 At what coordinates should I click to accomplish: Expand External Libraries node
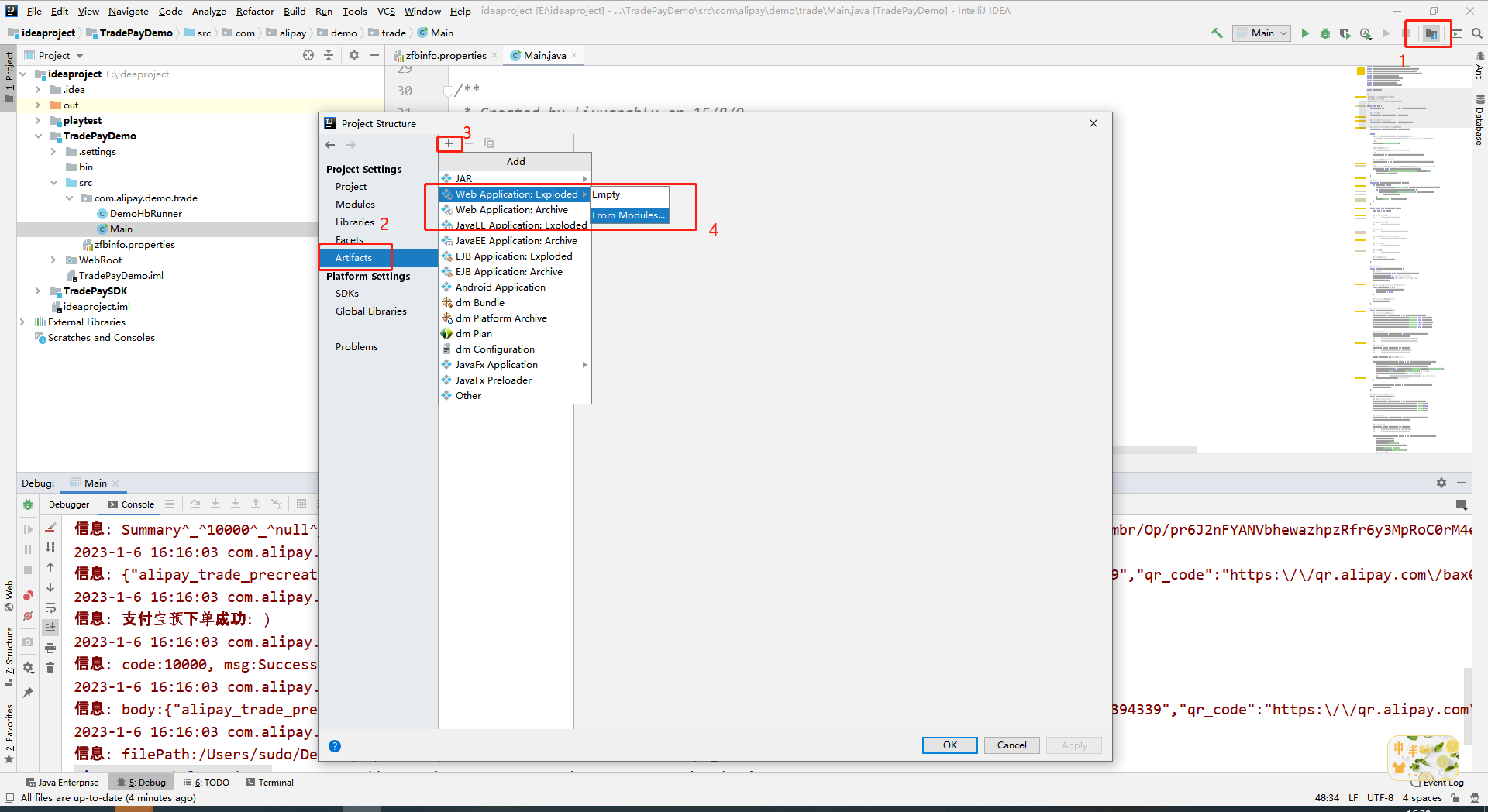click(22, 322)
